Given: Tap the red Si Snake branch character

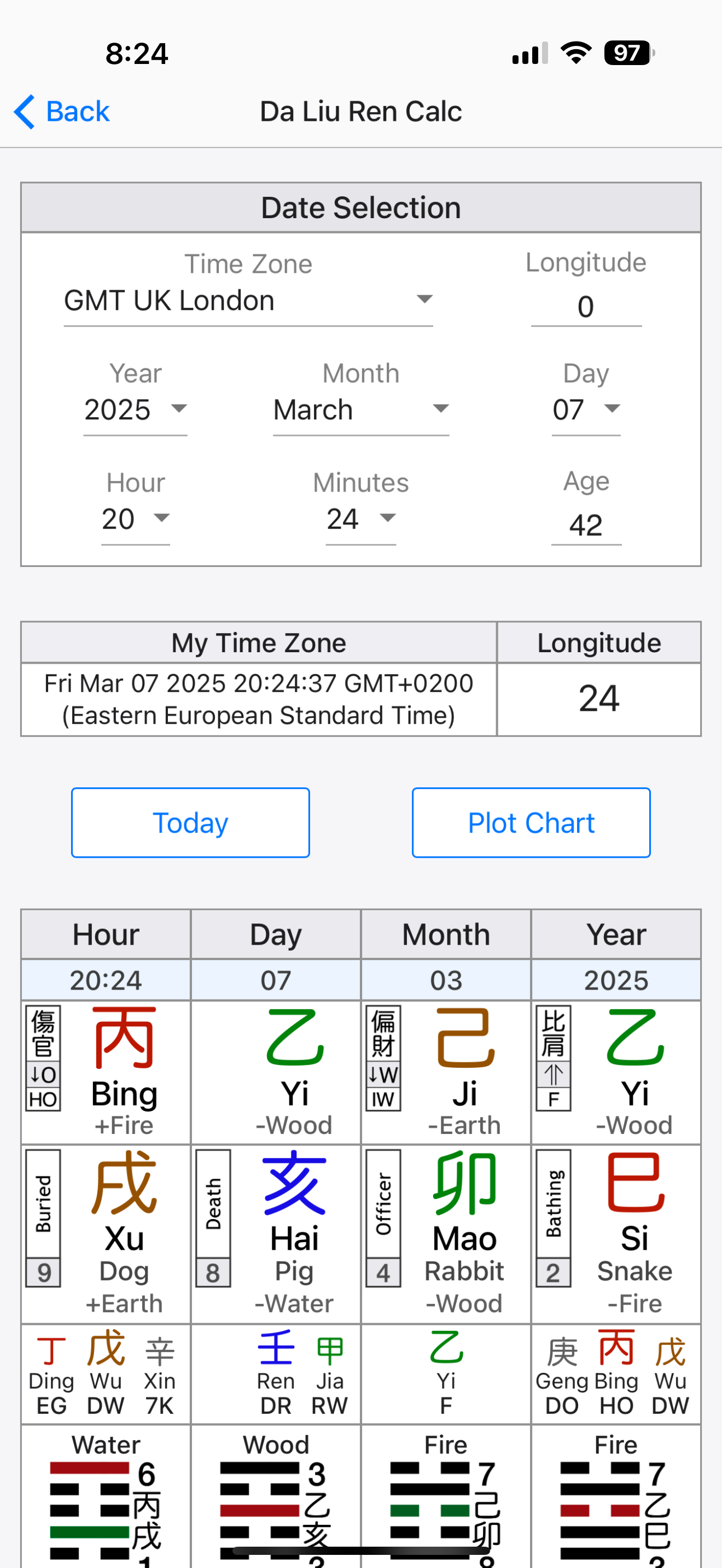Looking at the screenshot, I should tap(635, 1182).
